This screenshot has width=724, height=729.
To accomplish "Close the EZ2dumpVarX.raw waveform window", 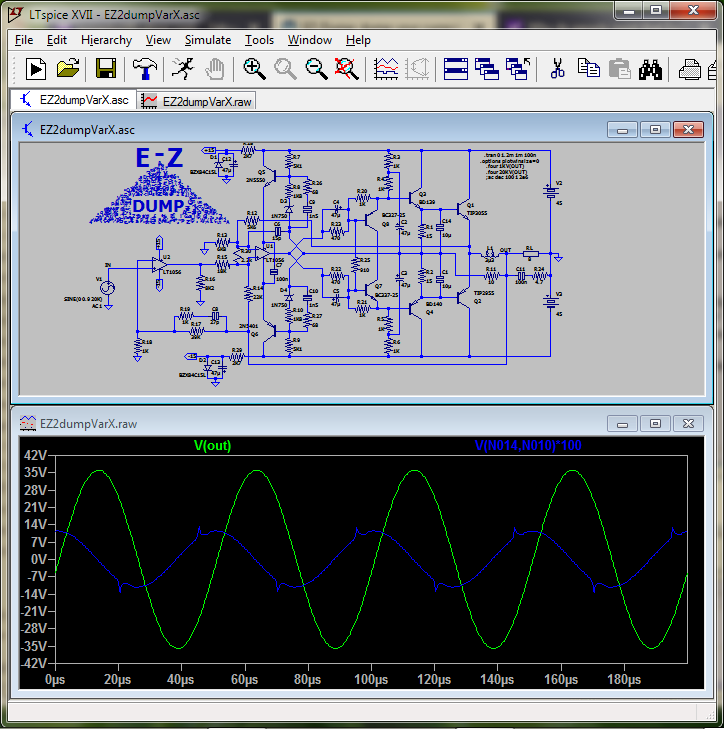I will pos(688,424).
